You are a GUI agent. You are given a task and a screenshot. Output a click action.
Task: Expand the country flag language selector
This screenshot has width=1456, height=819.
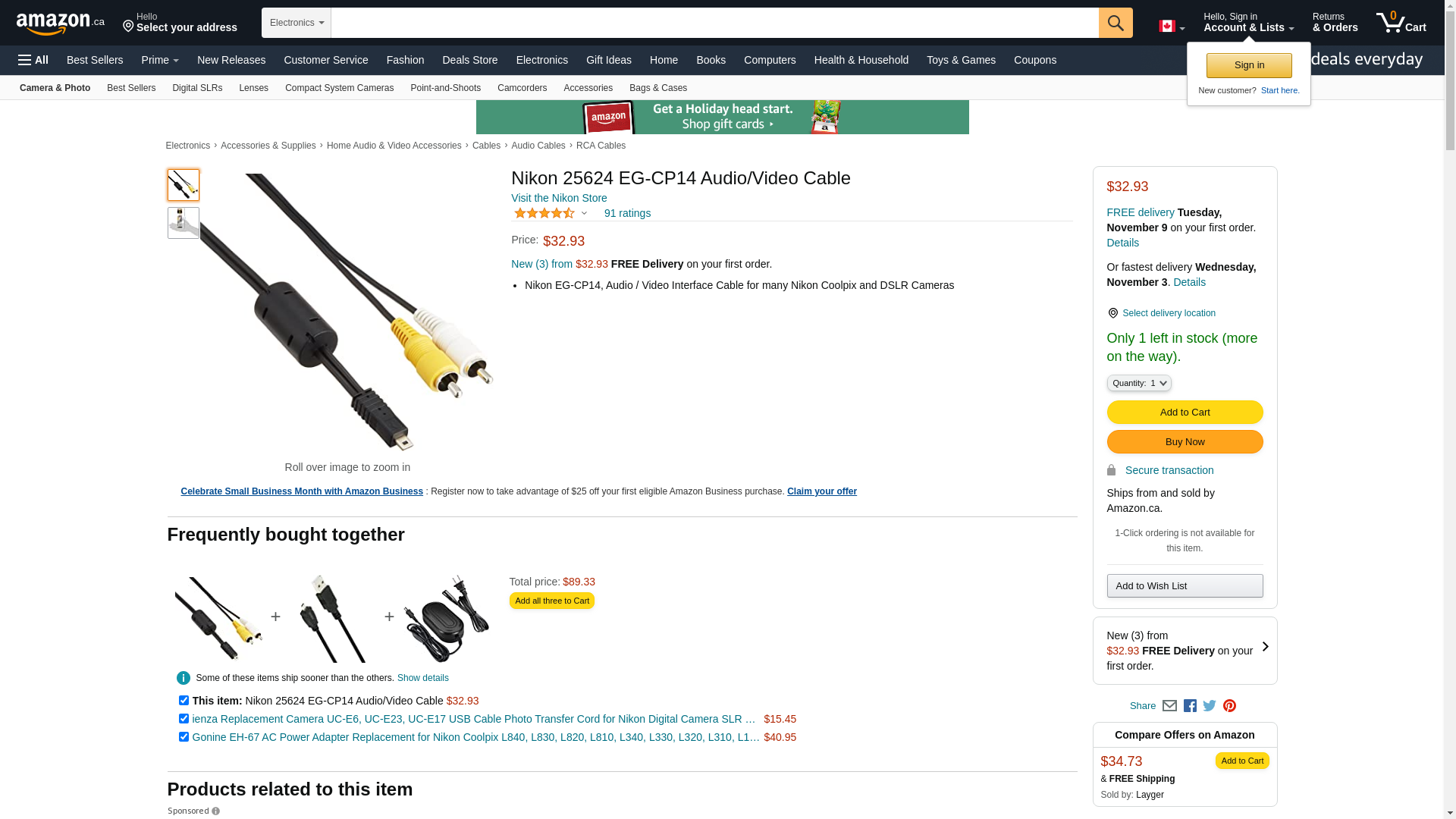pyautogui.click(x=1171, y=27)
